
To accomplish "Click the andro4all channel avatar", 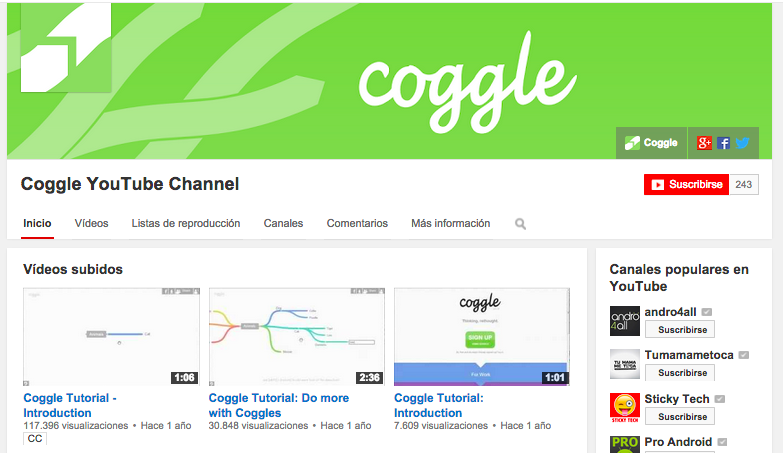I will click(x=625, y=321).
